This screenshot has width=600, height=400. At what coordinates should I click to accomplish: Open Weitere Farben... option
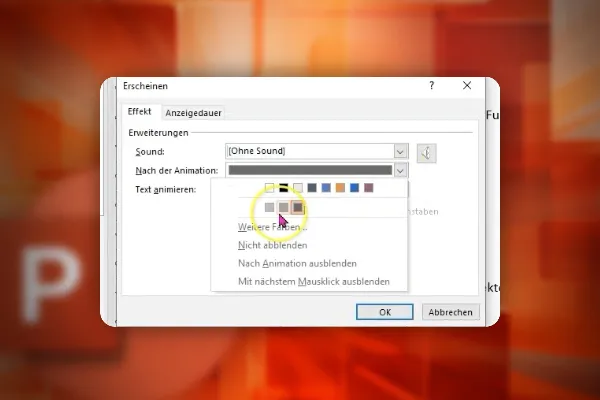click(272, 227)
